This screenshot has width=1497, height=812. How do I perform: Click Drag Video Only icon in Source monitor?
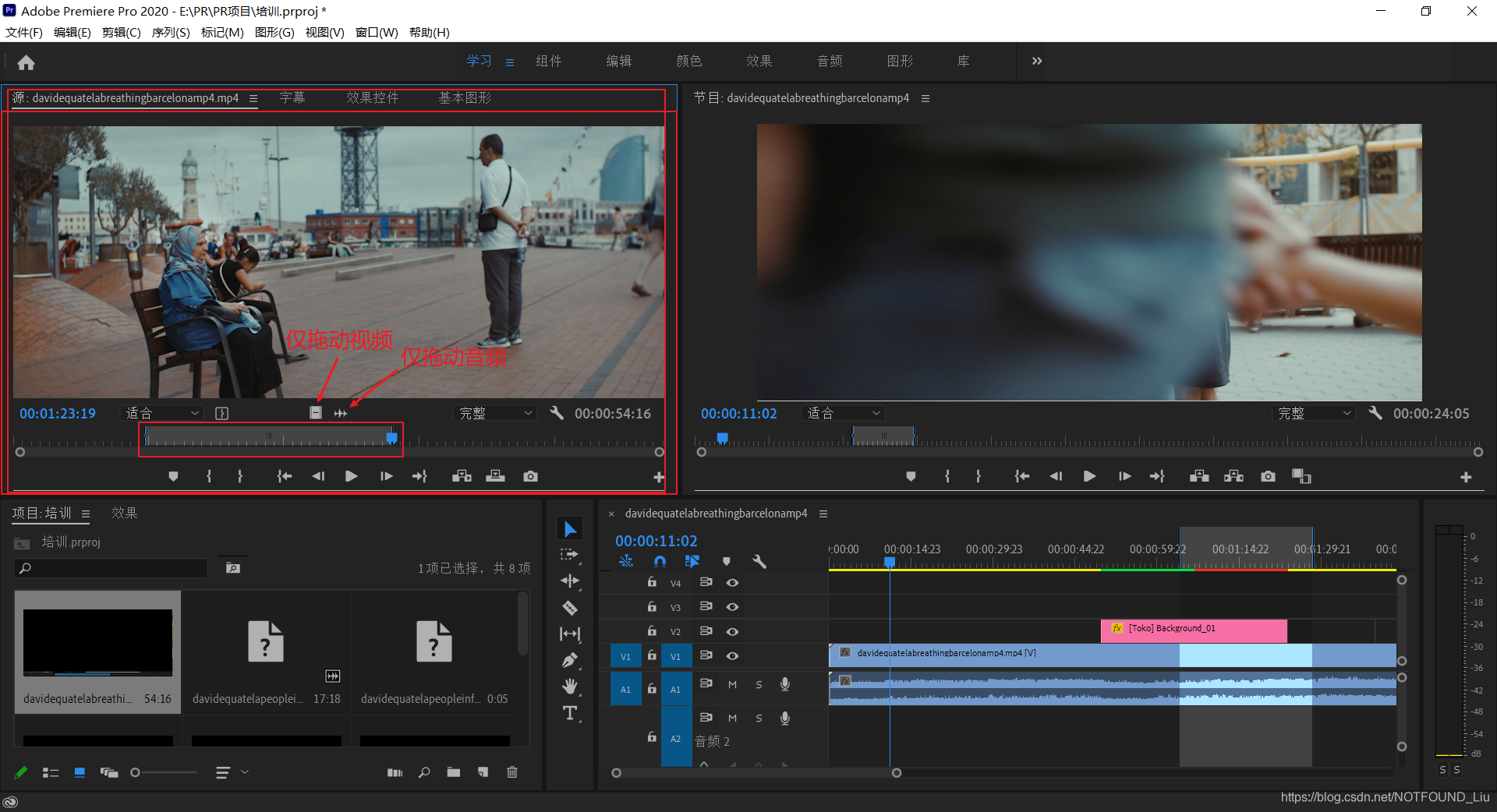[x=316, y=413]
